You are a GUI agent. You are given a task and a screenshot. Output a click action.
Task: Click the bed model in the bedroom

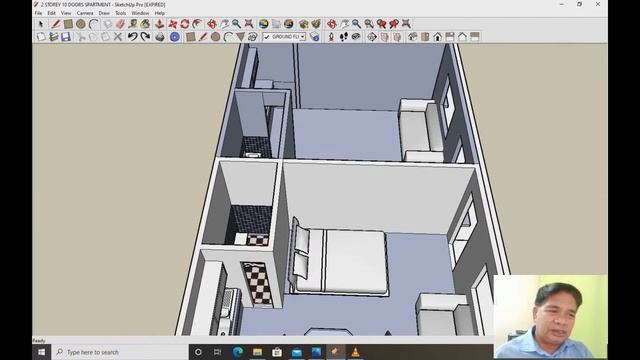[x=339, y=261]
